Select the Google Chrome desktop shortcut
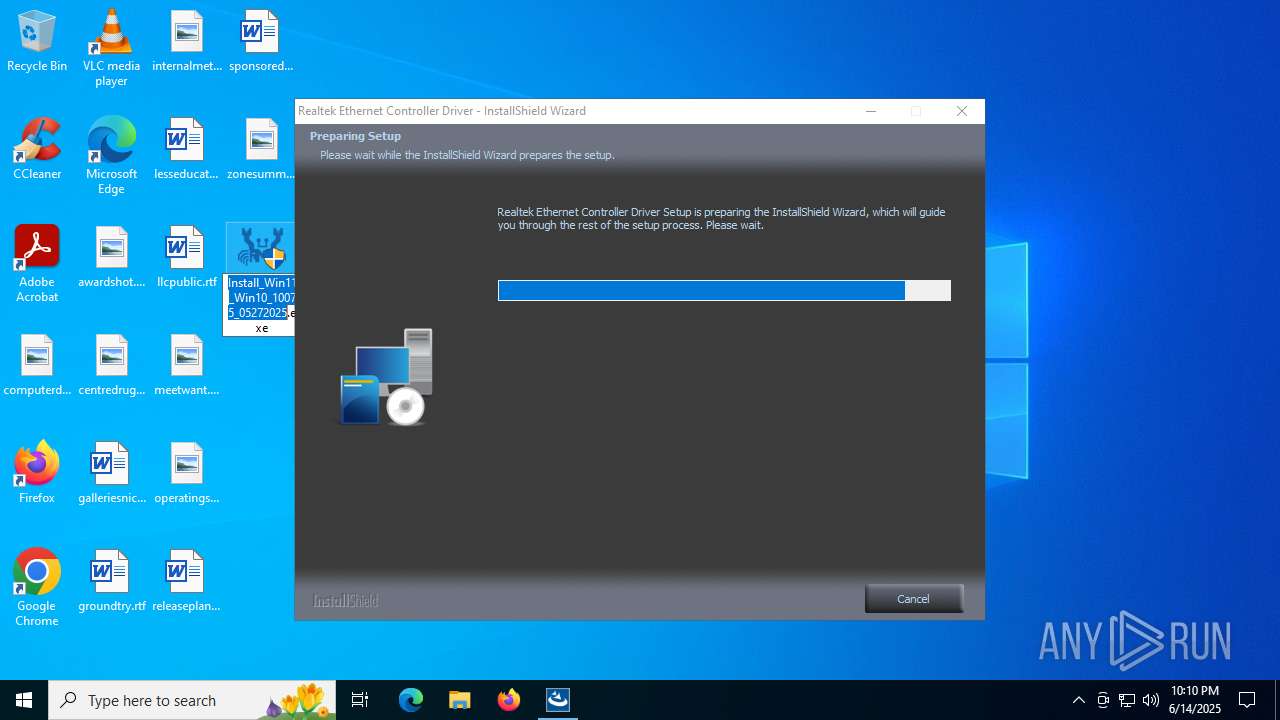The width and height of the screenshot is (1280, 720). [37, 588]
